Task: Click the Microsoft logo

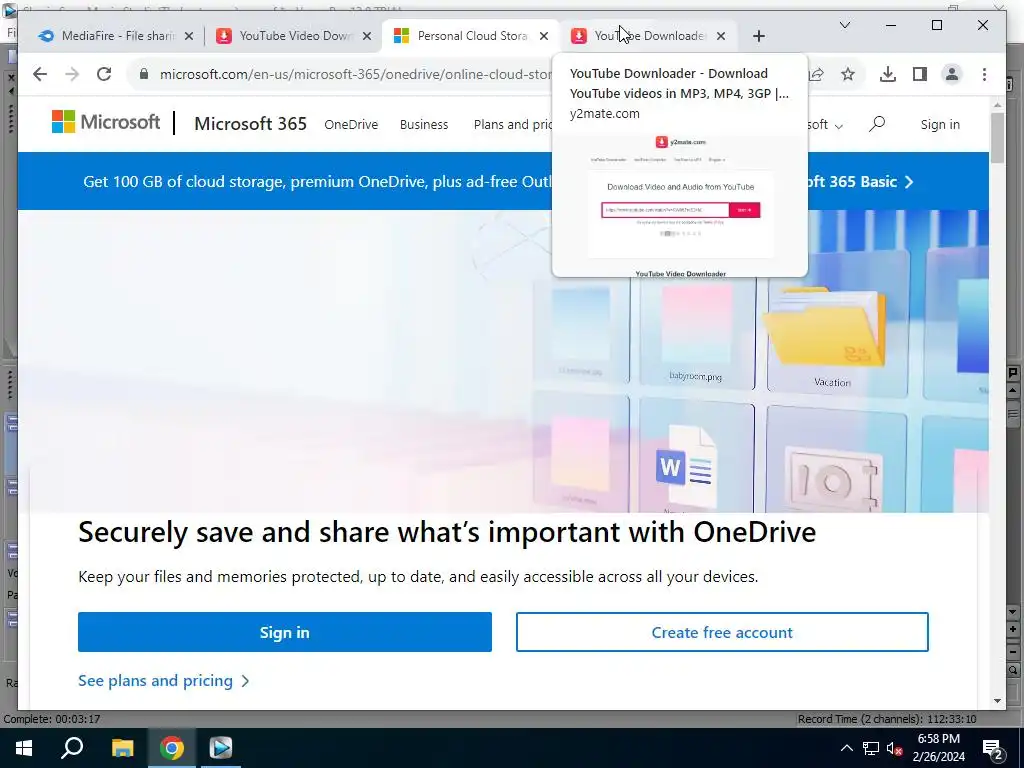Action: [x=106, y=122]
